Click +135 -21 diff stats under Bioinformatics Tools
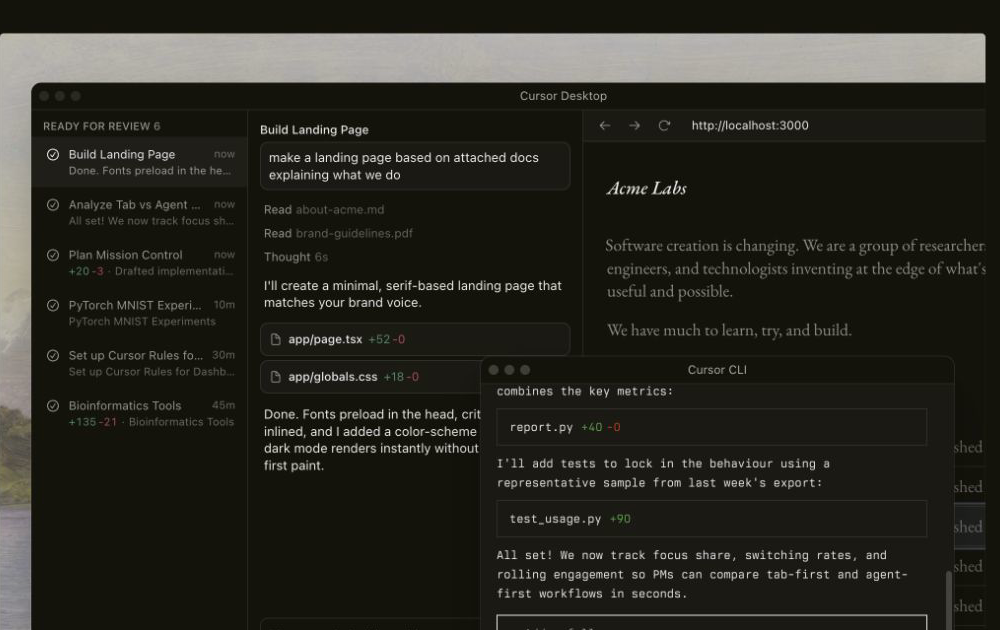1000x630 pixels. [93, 421]
